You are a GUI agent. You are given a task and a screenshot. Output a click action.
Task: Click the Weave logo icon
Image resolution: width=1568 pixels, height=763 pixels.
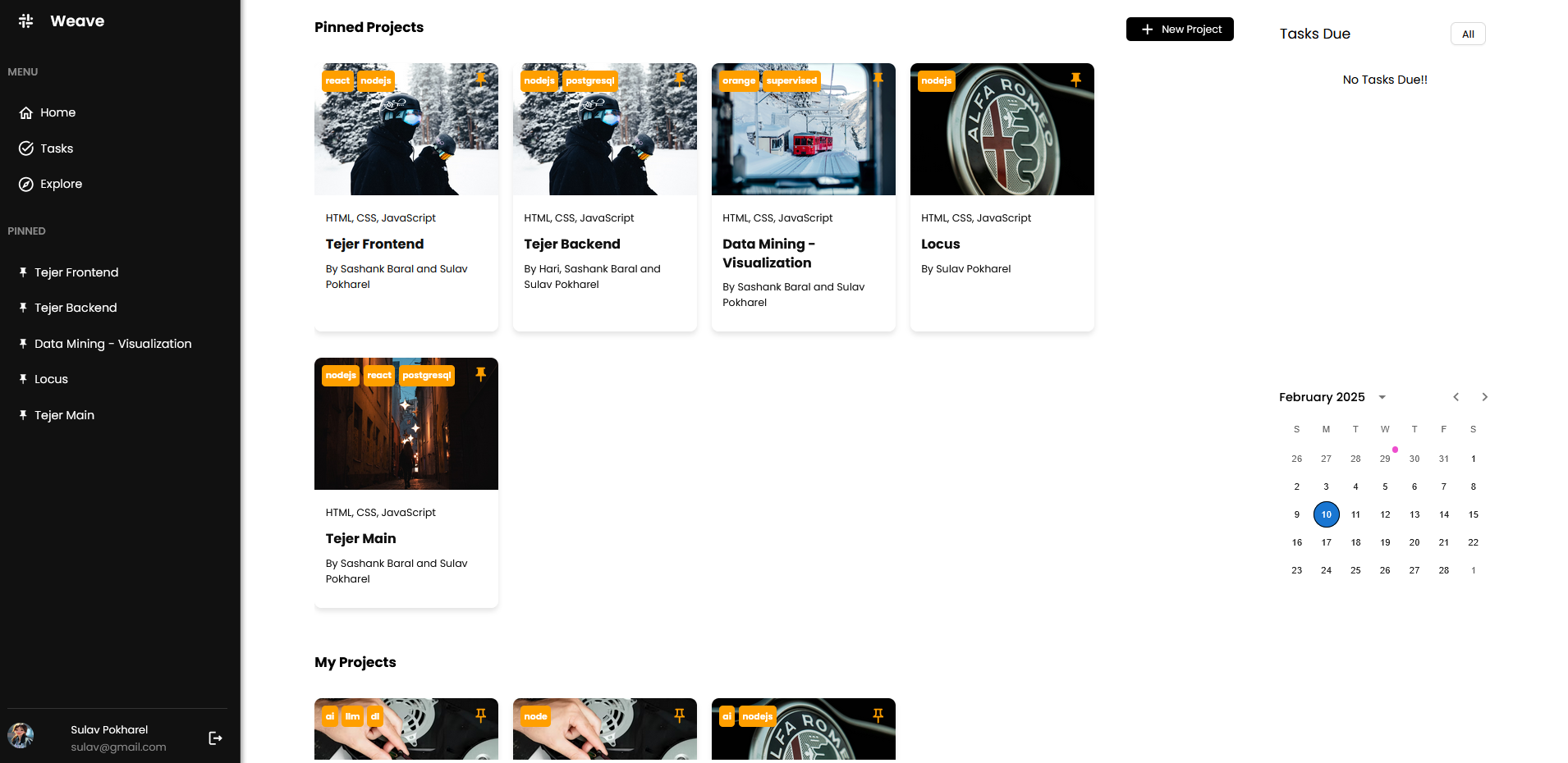click(26, 21)
